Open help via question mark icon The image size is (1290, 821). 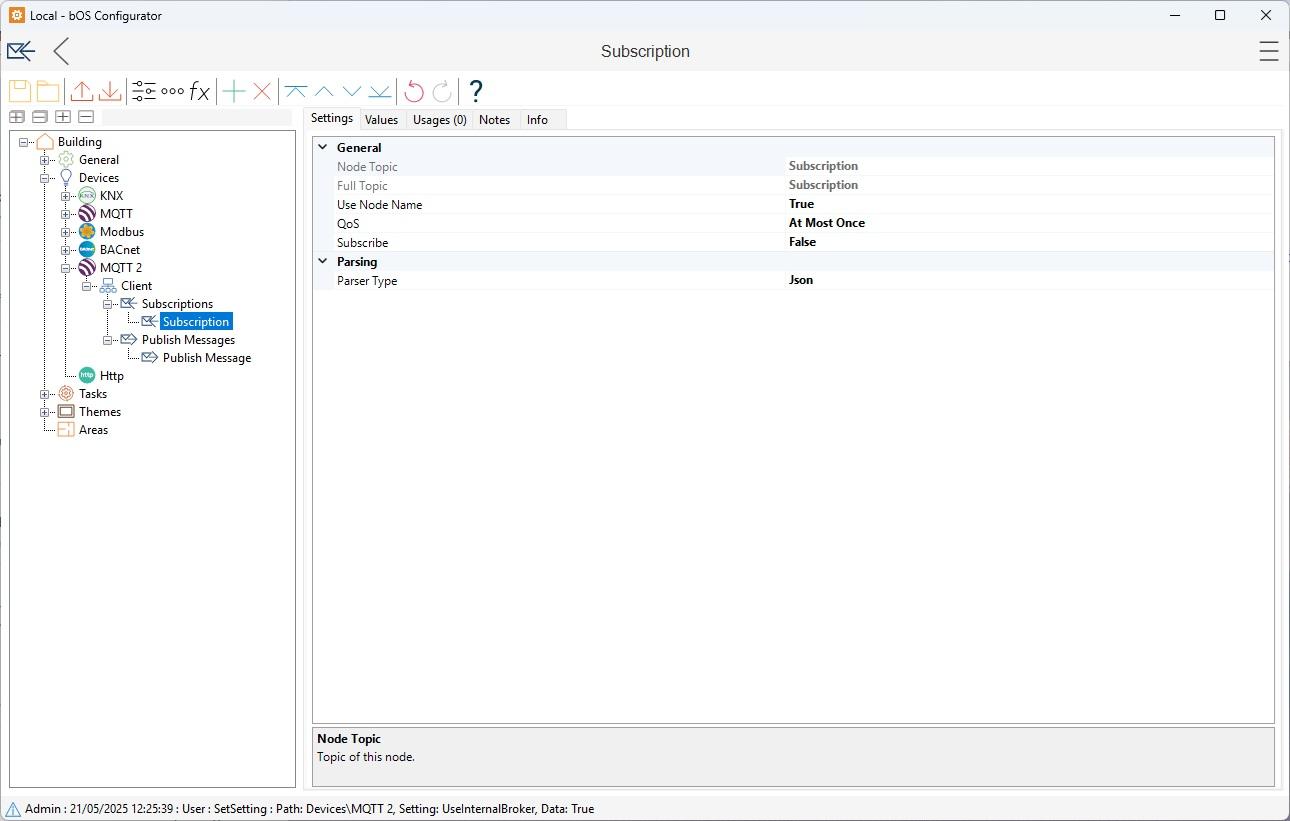tap(476, 91)
